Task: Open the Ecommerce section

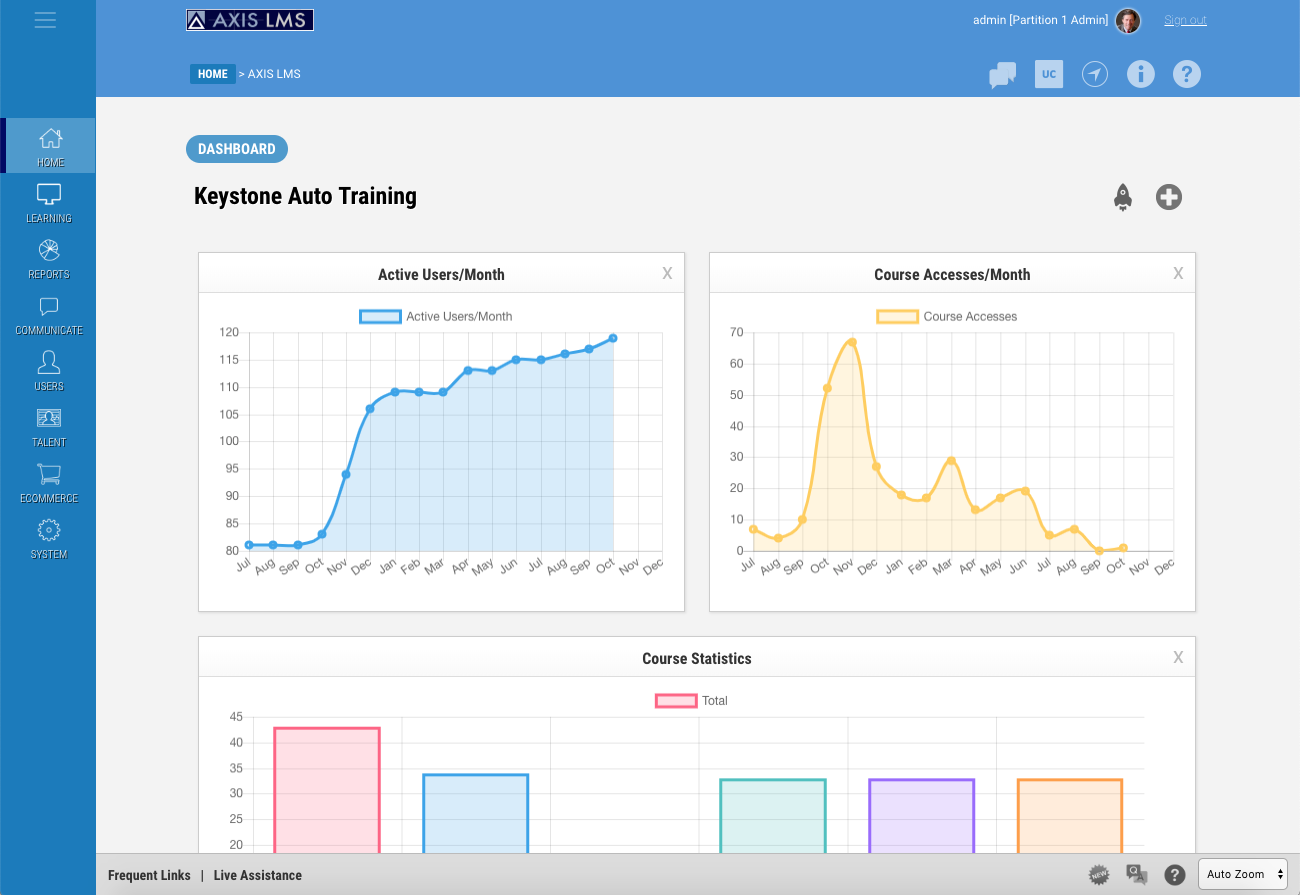Action: (49, 482)
